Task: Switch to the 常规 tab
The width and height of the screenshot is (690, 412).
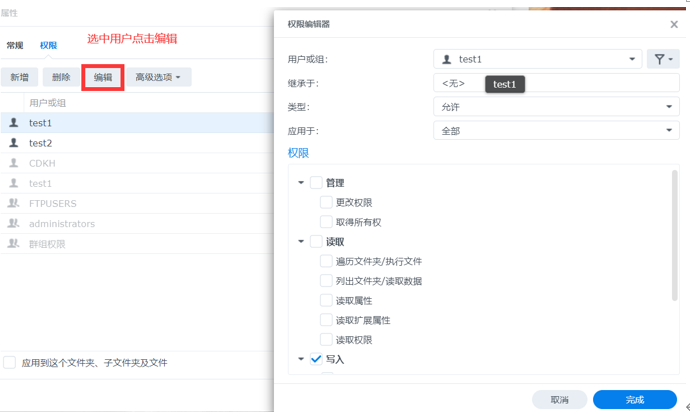Action: [x=15, y=46]
